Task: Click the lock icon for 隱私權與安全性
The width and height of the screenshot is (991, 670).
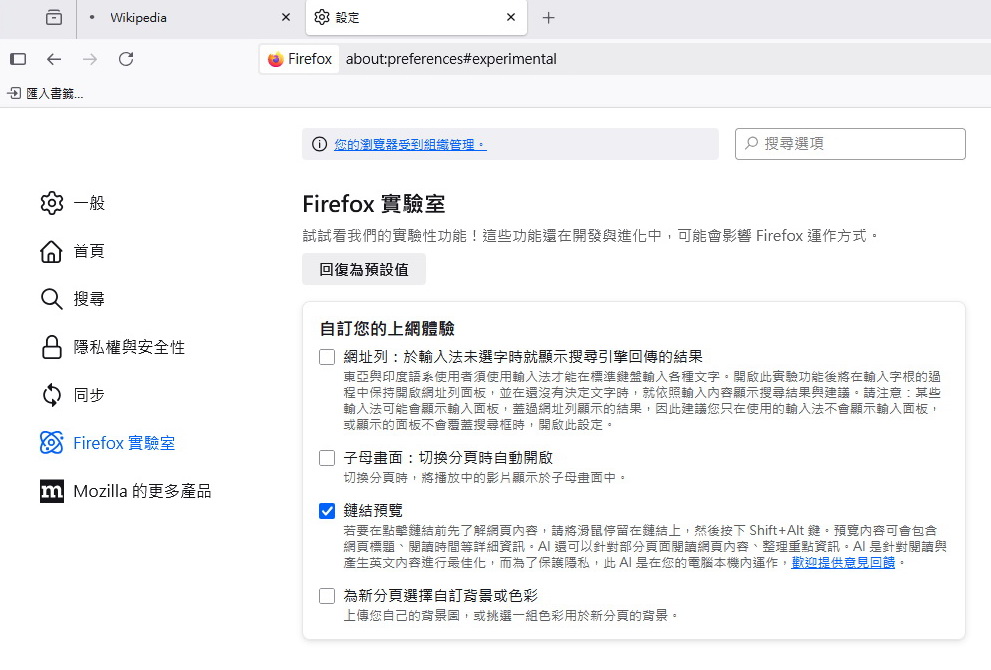Action: (52, 347)
